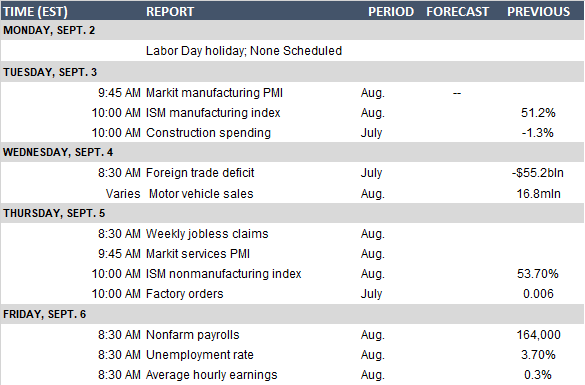Viewport: 585px width, 385px height.
Task: Click the PERIOD column header
Action: [391, 12]
